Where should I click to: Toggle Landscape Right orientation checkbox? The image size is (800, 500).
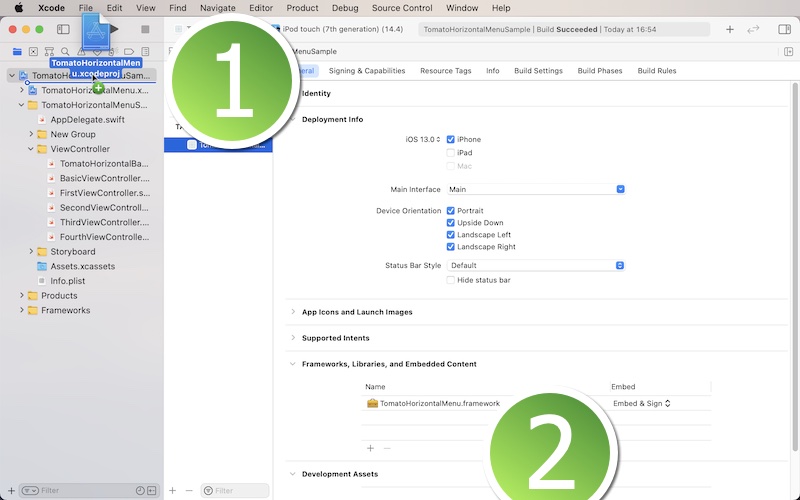[451, 247]
